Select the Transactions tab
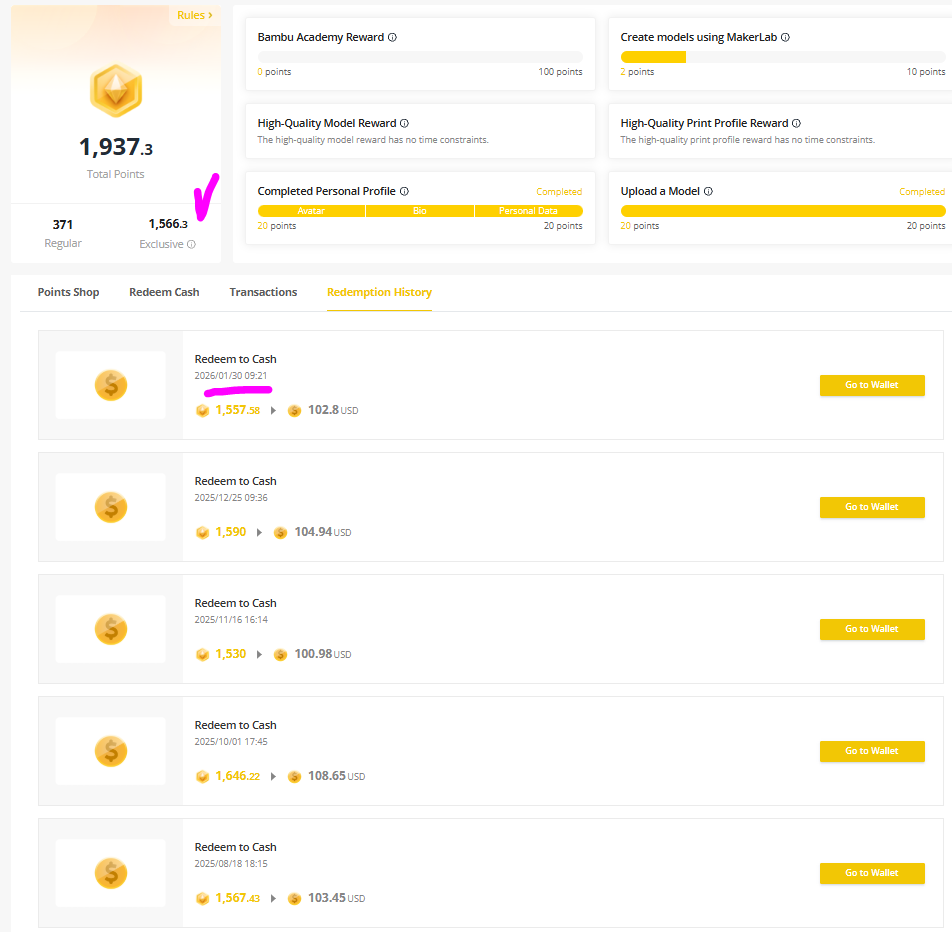The image size is (952, 932). click(x=263, y=292)
